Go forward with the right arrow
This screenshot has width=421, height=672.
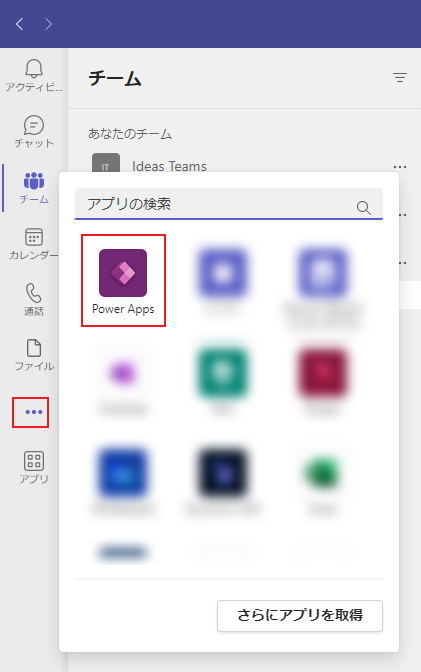(x=48, y=24)
